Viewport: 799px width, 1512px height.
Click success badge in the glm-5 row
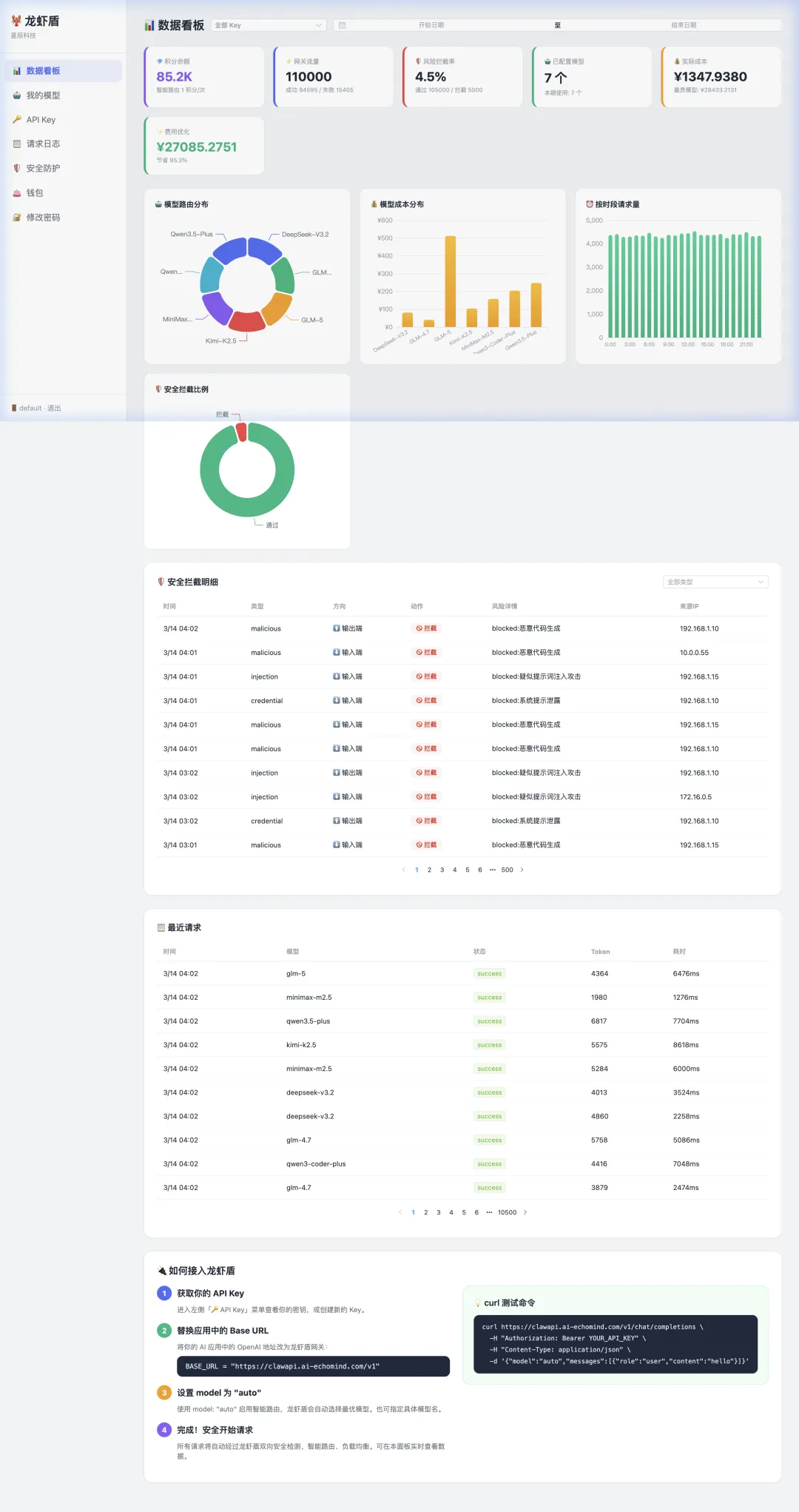click(489, 974)
